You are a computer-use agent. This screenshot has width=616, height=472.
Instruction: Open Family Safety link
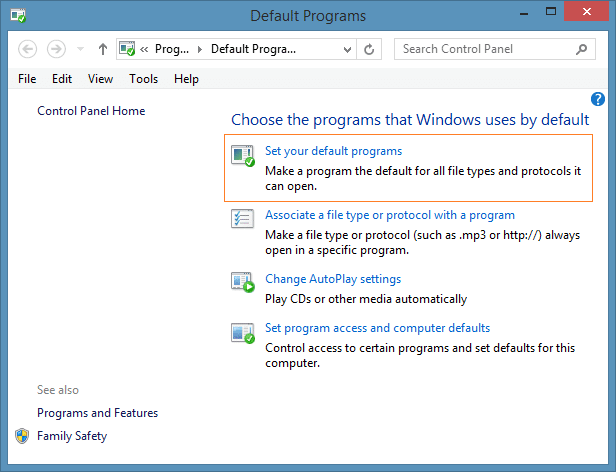click(x=72, y=436)
